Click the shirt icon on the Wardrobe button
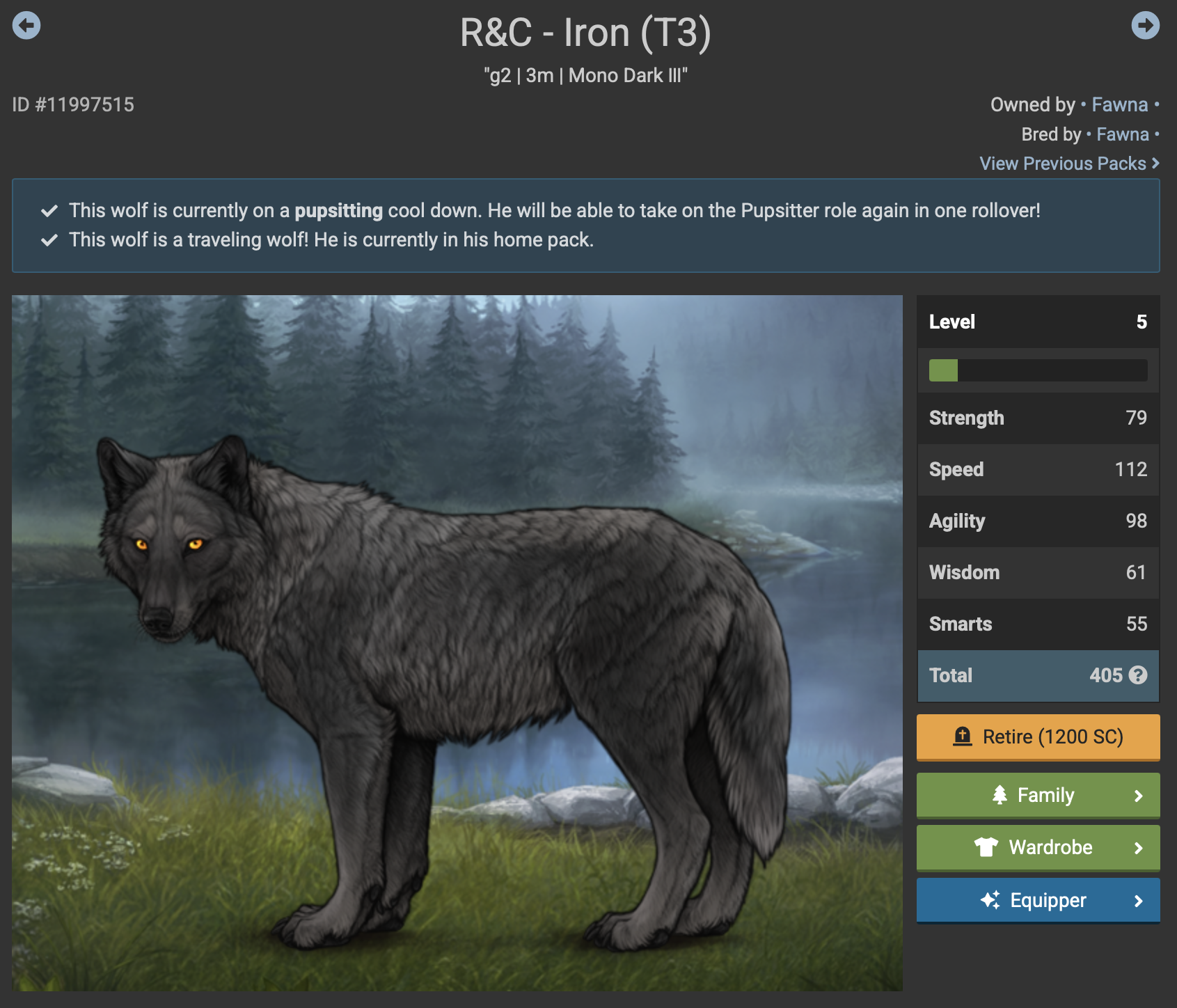Image resolution: width=1177 pixels, height=1008 pixels. [x=986, y=847]
